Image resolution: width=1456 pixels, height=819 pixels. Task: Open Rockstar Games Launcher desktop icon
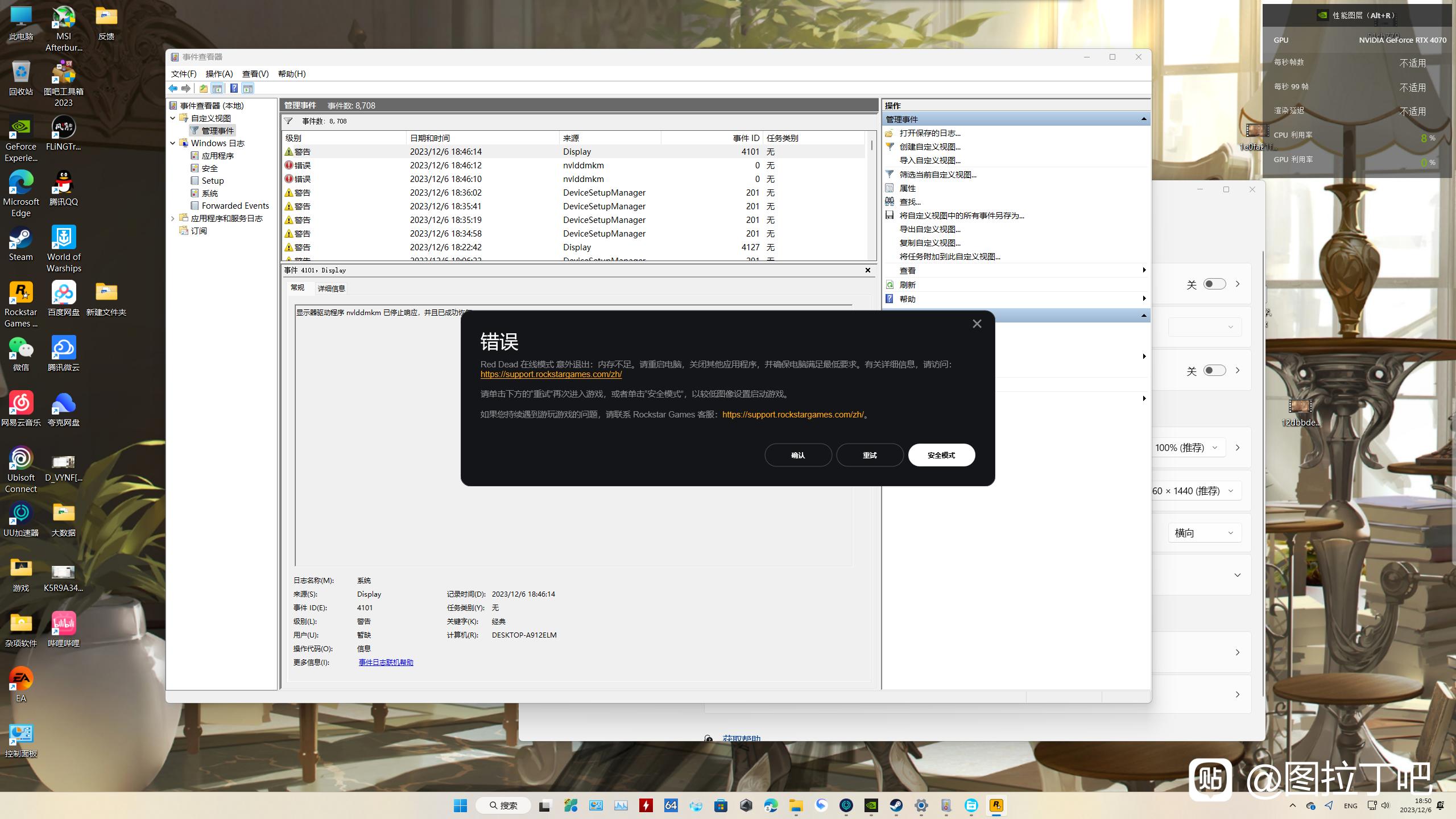(x=21, y=305)
